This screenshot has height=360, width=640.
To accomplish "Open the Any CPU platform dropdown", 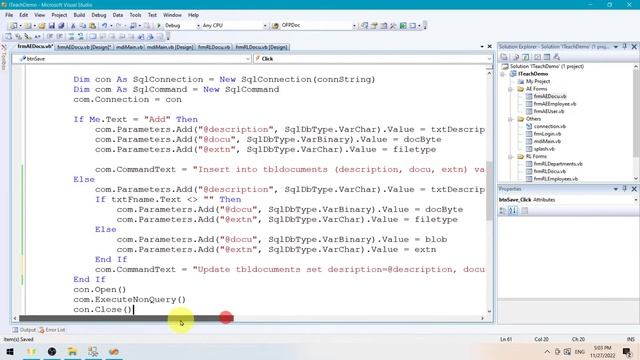I will click(264, 26).
